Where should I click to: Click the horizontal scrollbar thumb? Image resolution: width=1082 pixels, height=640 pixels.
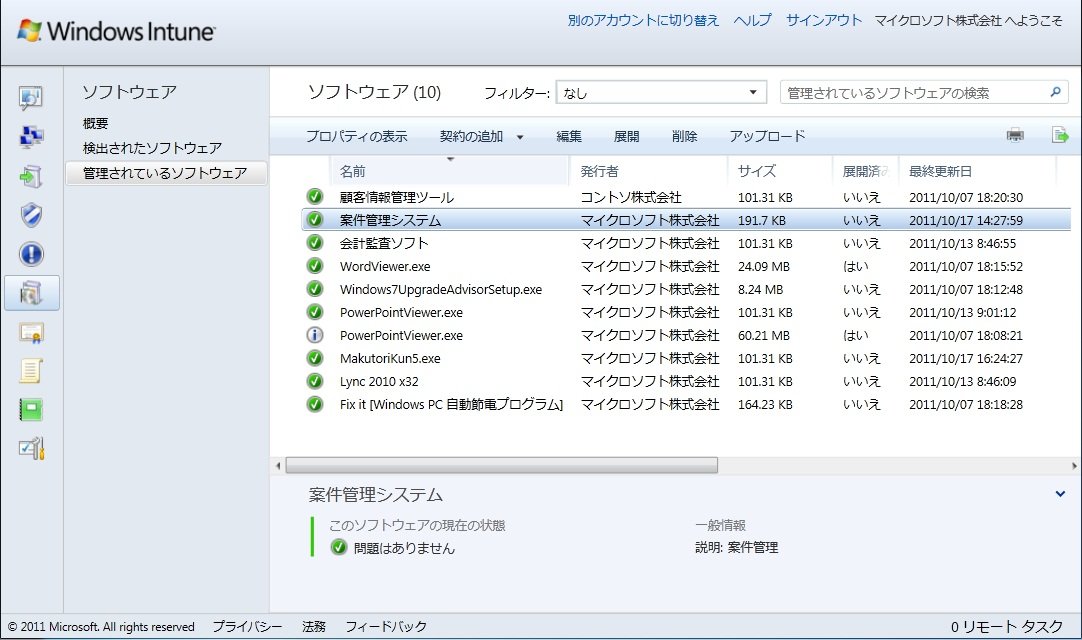click(502, 465)
